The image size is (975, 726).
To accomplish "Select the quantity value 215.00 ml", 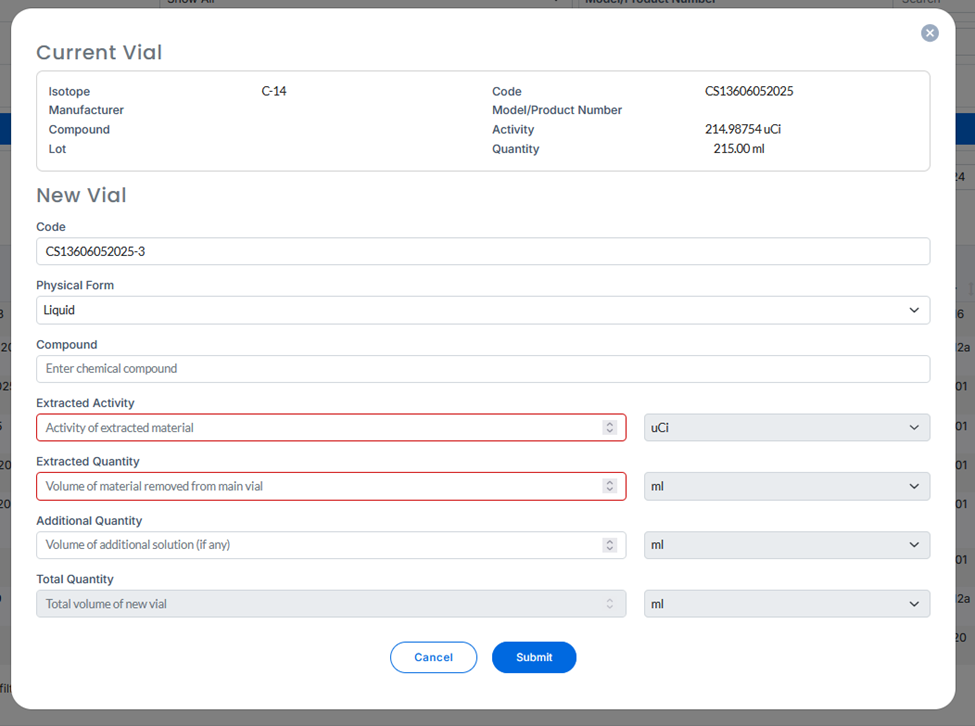I will 739,149.
